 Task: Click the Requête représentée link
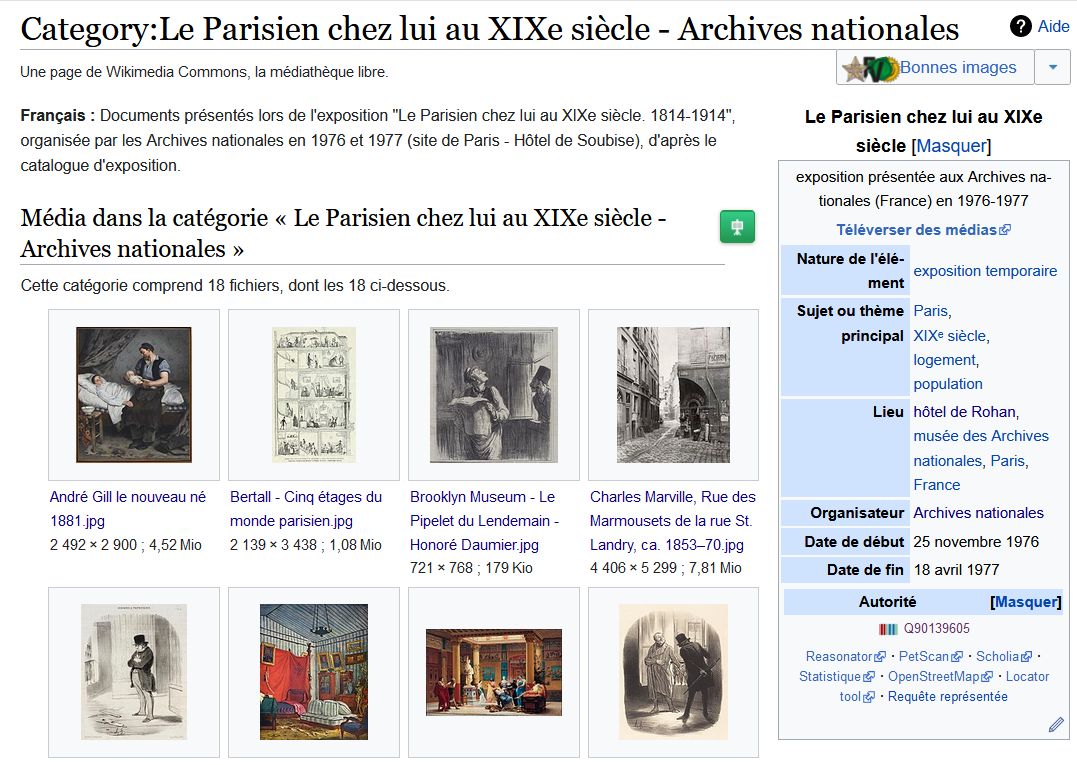(x=947, y=697)
